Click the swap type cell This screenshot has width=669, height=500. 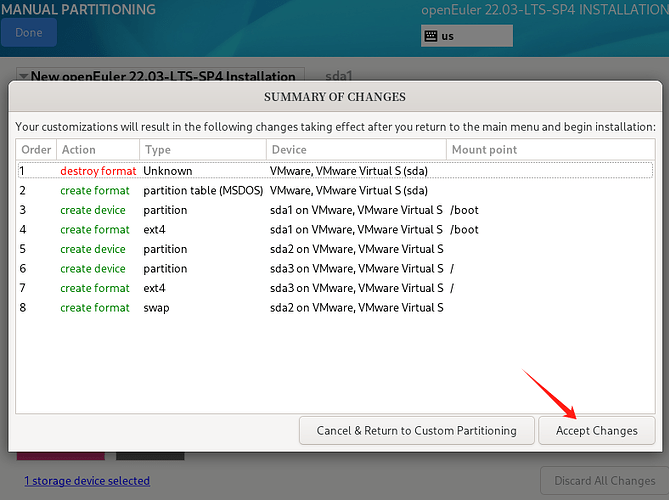[x=156, y=308]
